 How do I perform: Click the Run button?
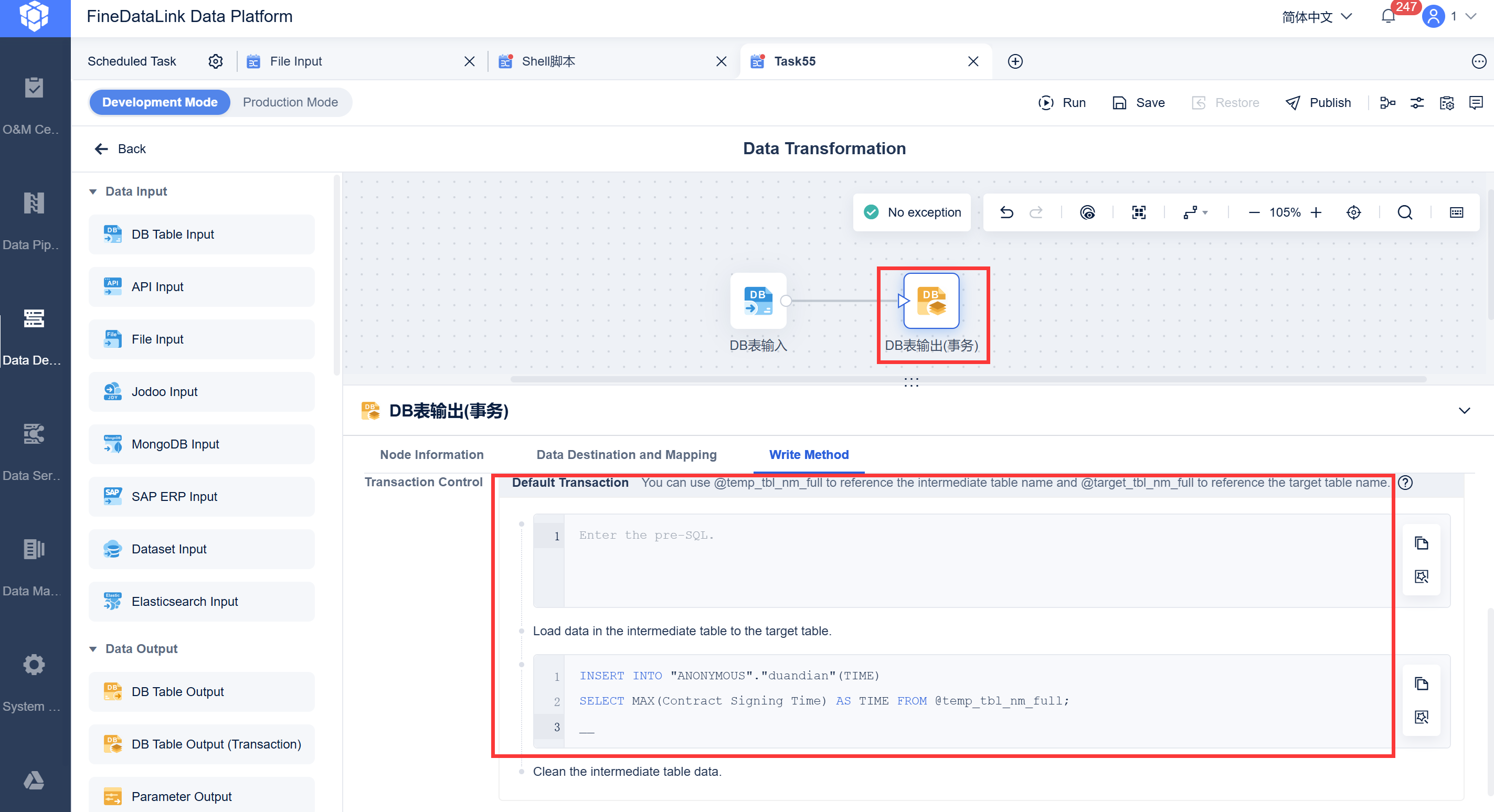tap(1062, 103)
